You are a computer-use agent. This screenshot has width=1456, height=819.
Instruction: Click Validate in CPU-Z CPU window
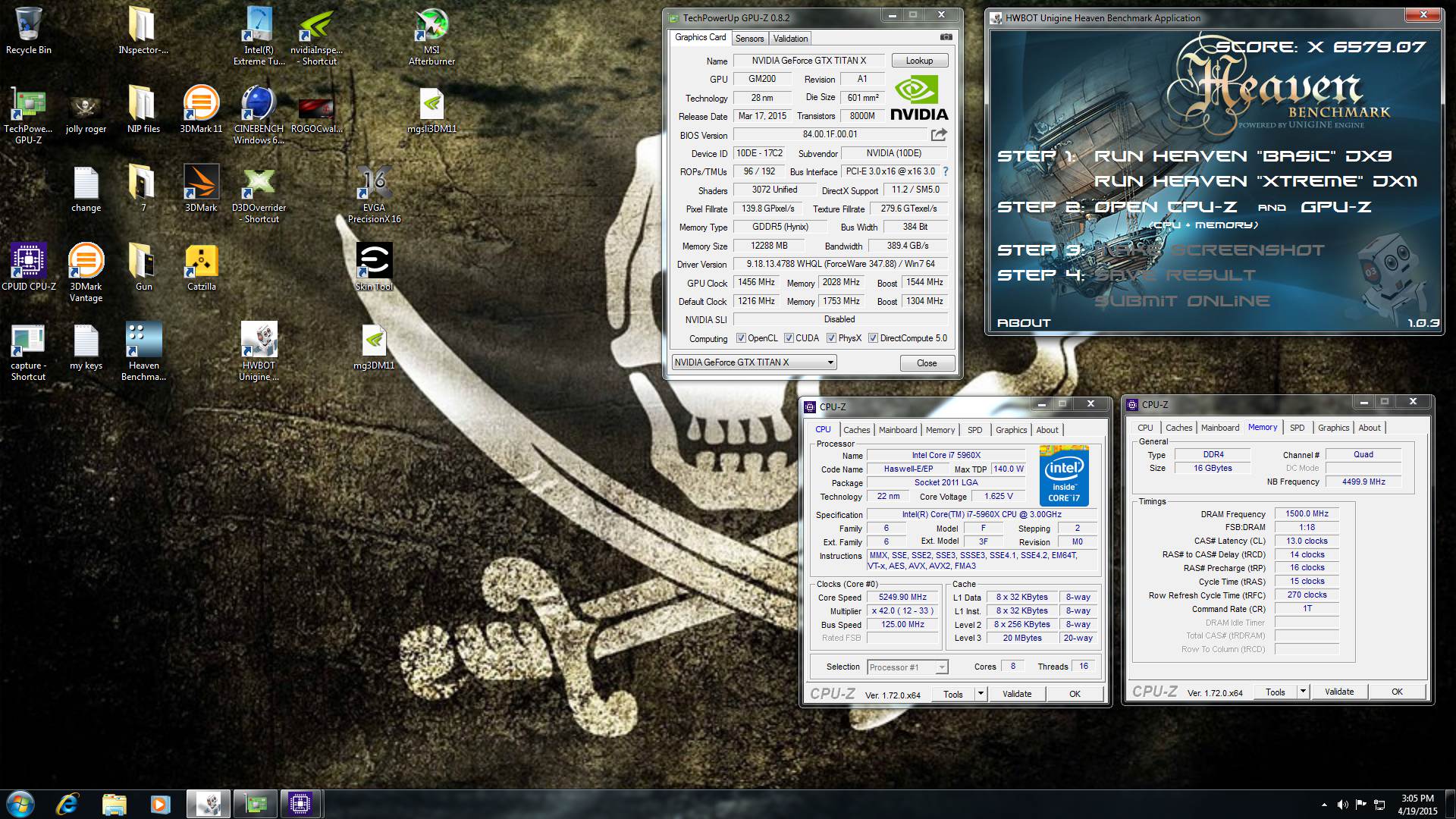tap(1016, 694)
